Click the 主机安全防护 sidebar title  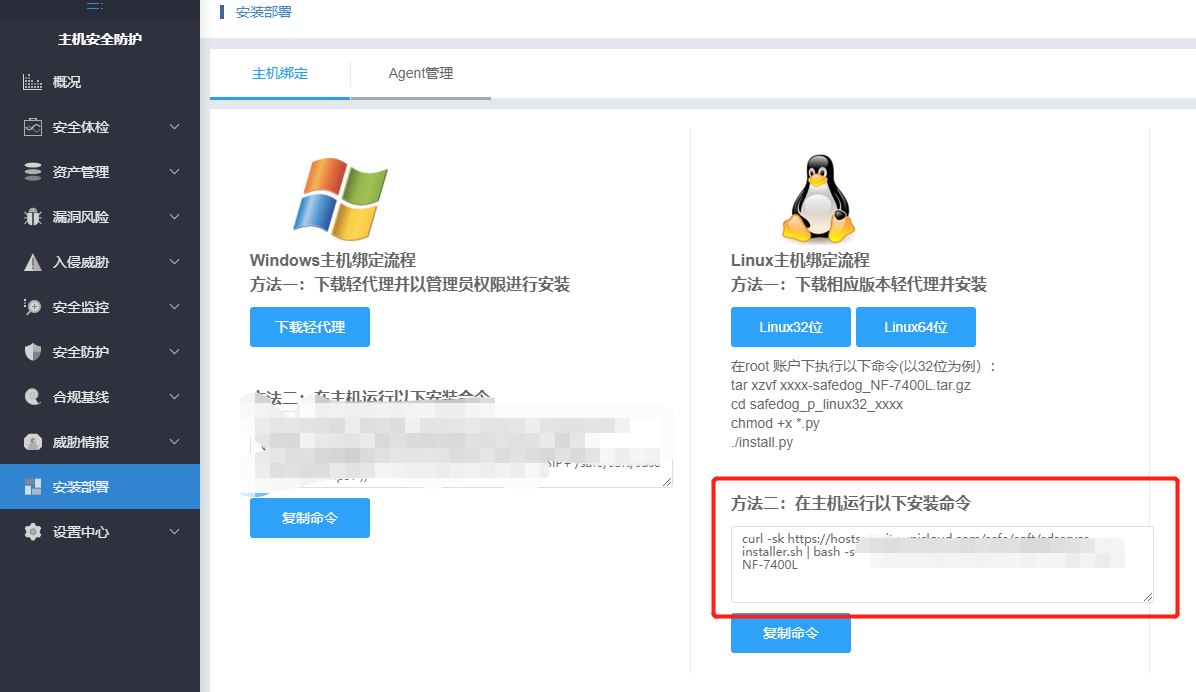(x=100, y=39)
